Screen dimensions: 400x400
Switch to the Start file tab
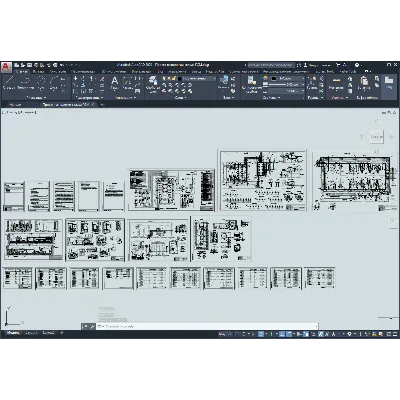[x=15, y=104]
